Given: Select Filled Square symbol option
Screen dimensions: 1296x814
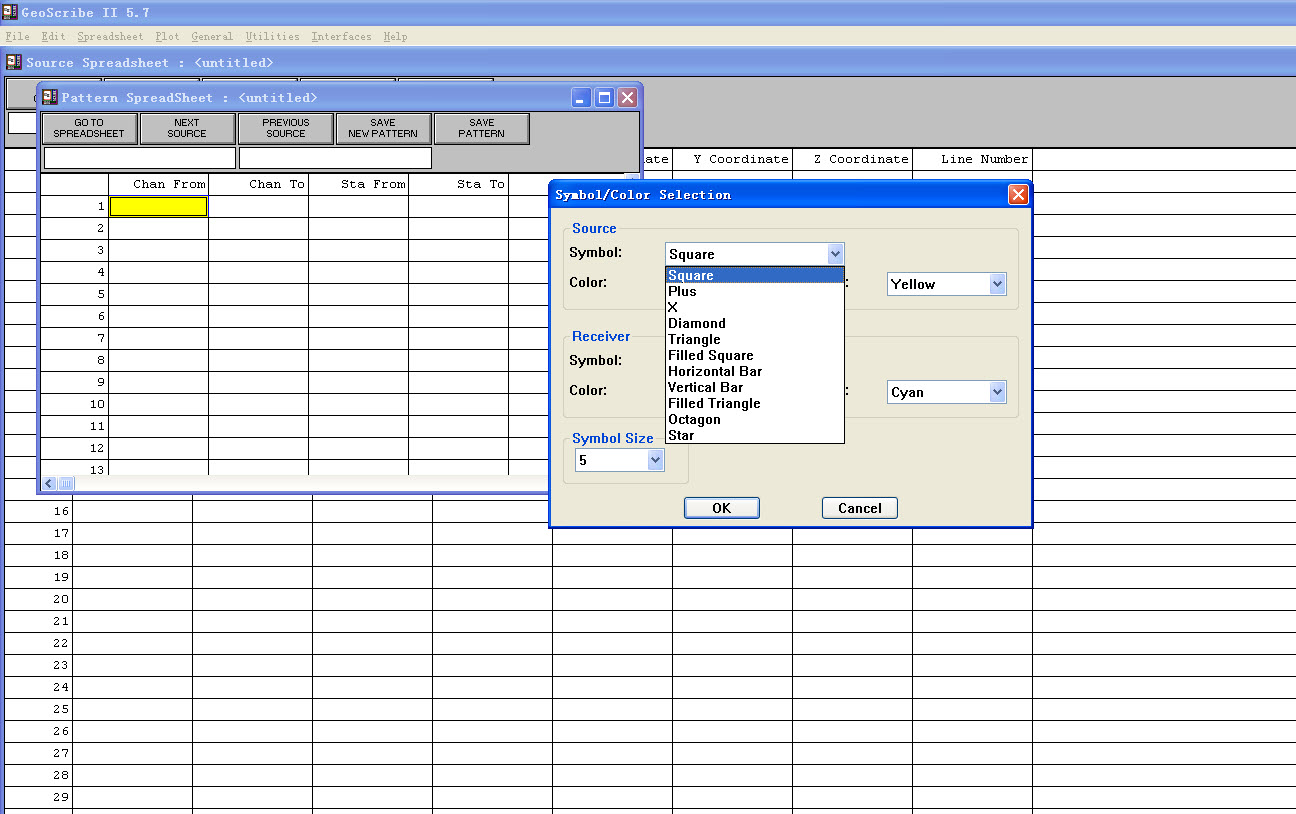Looking at the screenshot, I should coord(755,355).
